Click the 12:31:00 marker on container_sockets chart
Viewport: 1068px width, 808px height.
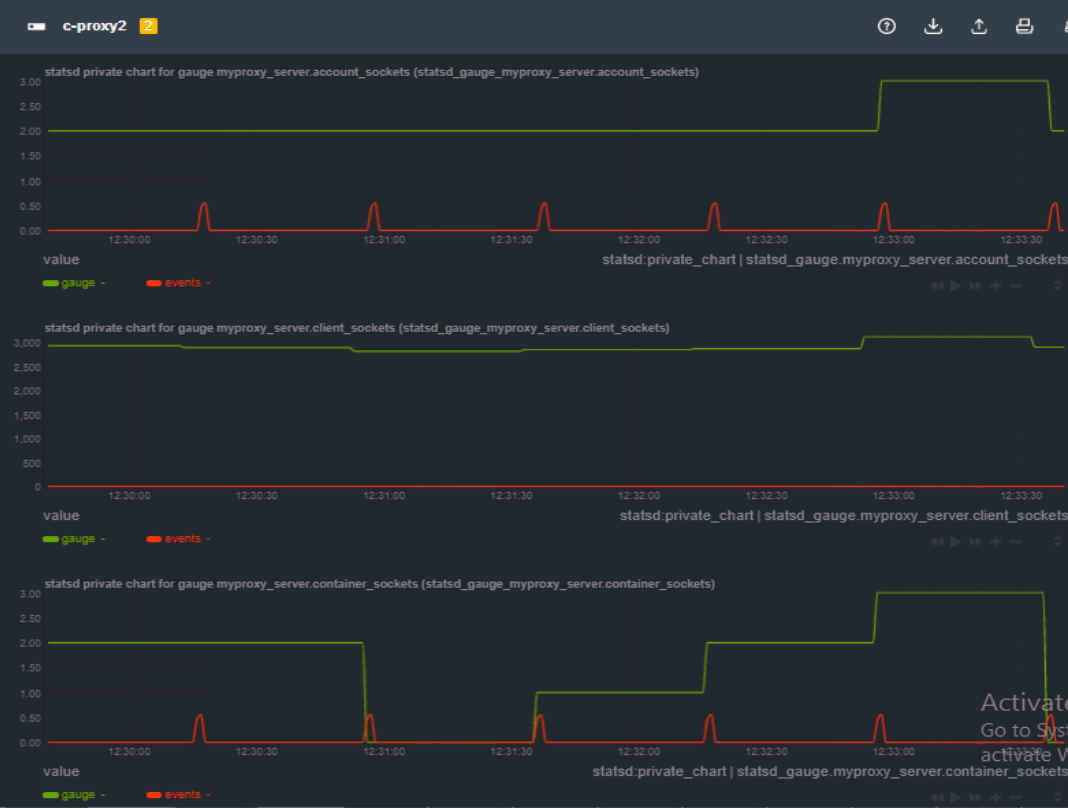pyautogui.click(x=384, y=751)
